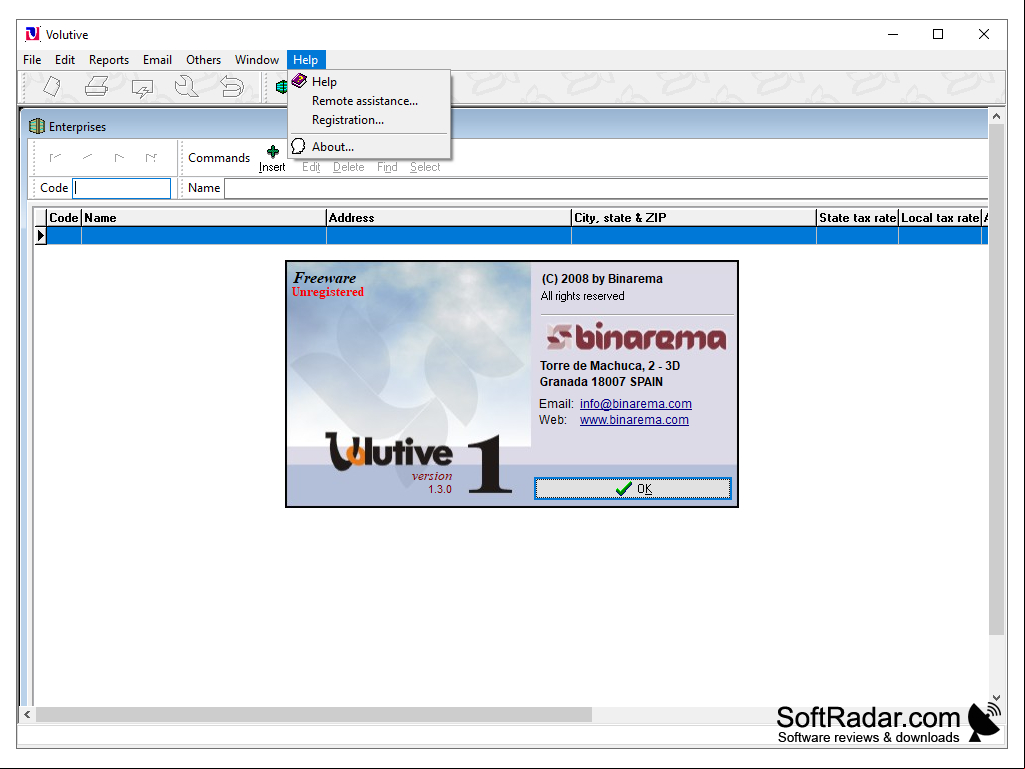Screen dimensions: 1025x769
Task: Open the Reports menu
Action: (x=109, y=60)
